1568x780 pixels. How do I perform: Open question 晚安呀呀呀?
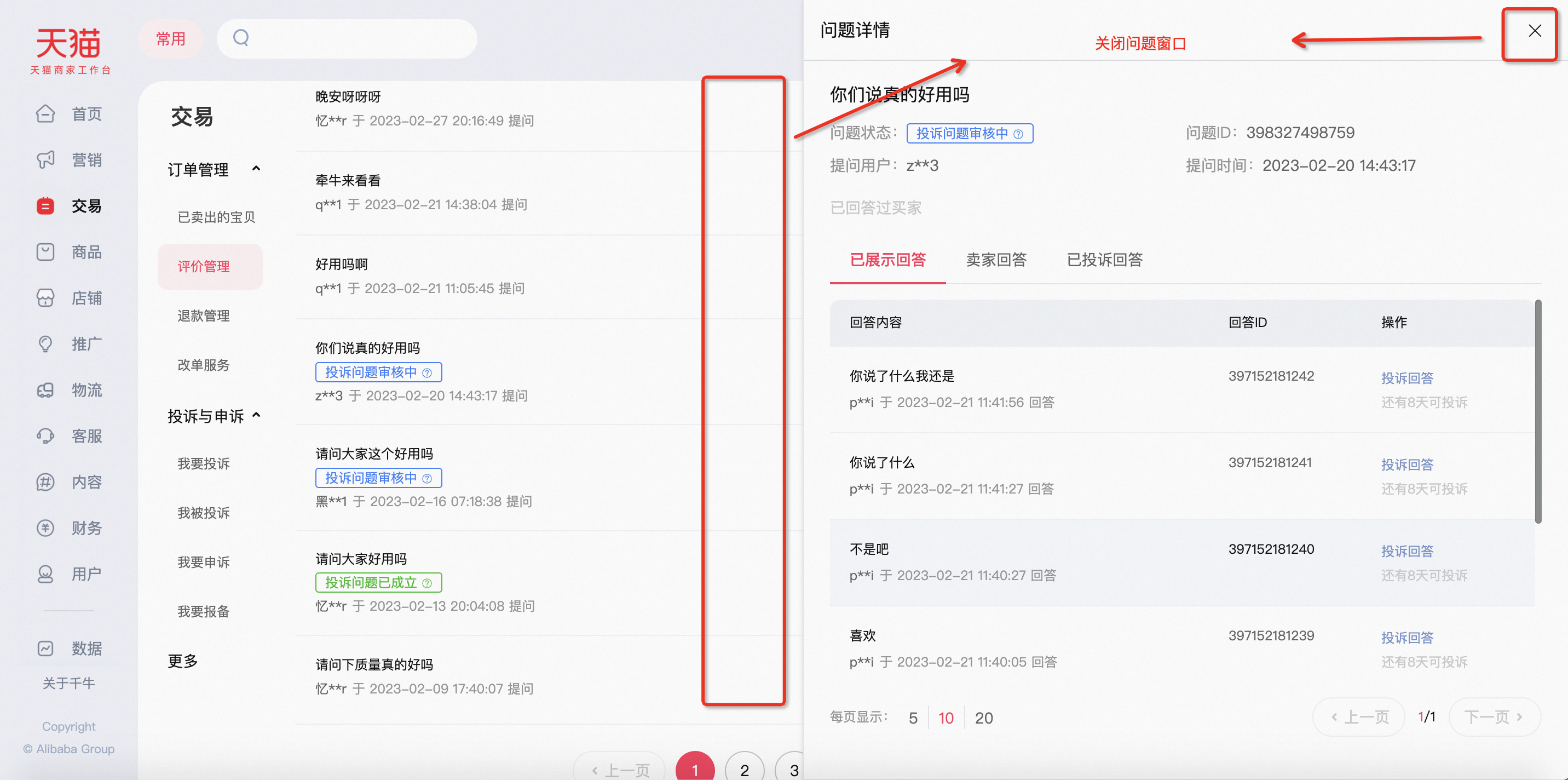348,97
